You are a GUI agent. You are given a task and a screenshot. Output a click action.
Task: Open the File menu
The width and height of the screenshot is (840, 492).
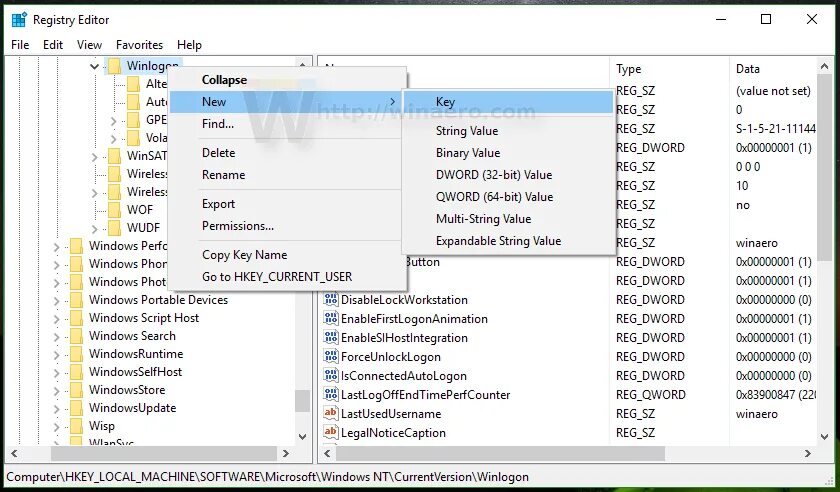[20, 45]
